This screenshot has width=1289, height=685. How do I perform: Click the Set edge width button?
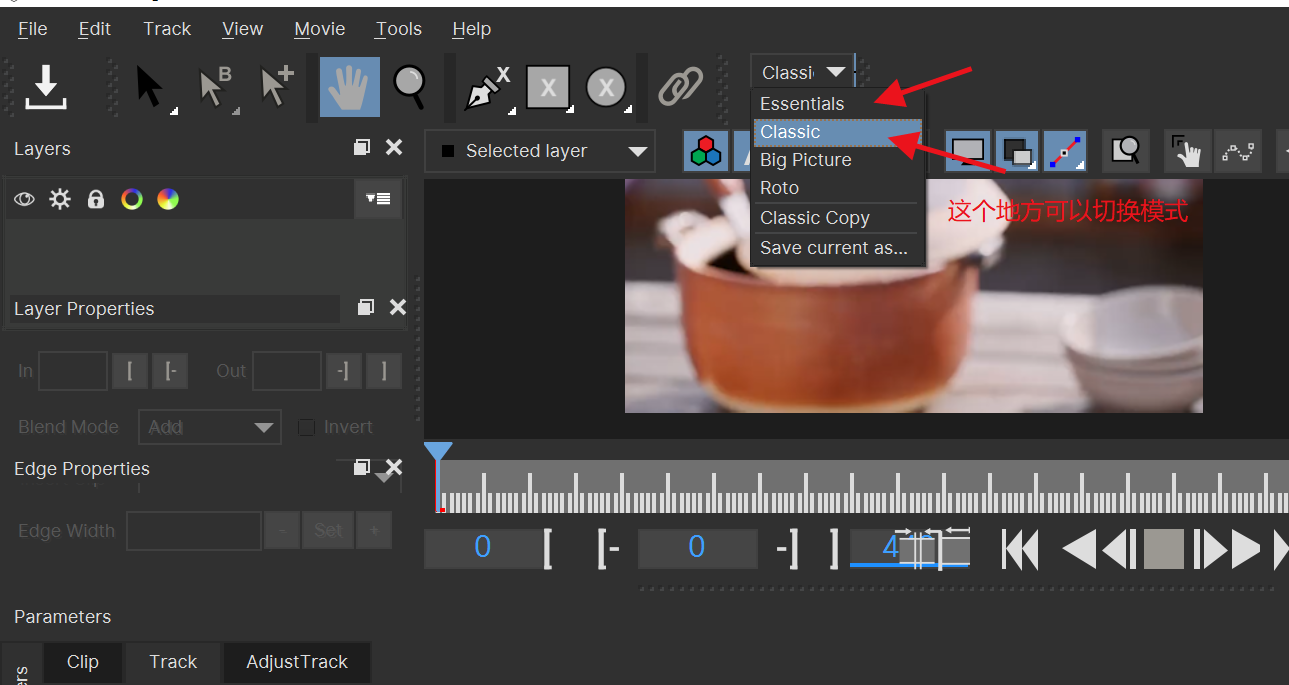point(328,531)
